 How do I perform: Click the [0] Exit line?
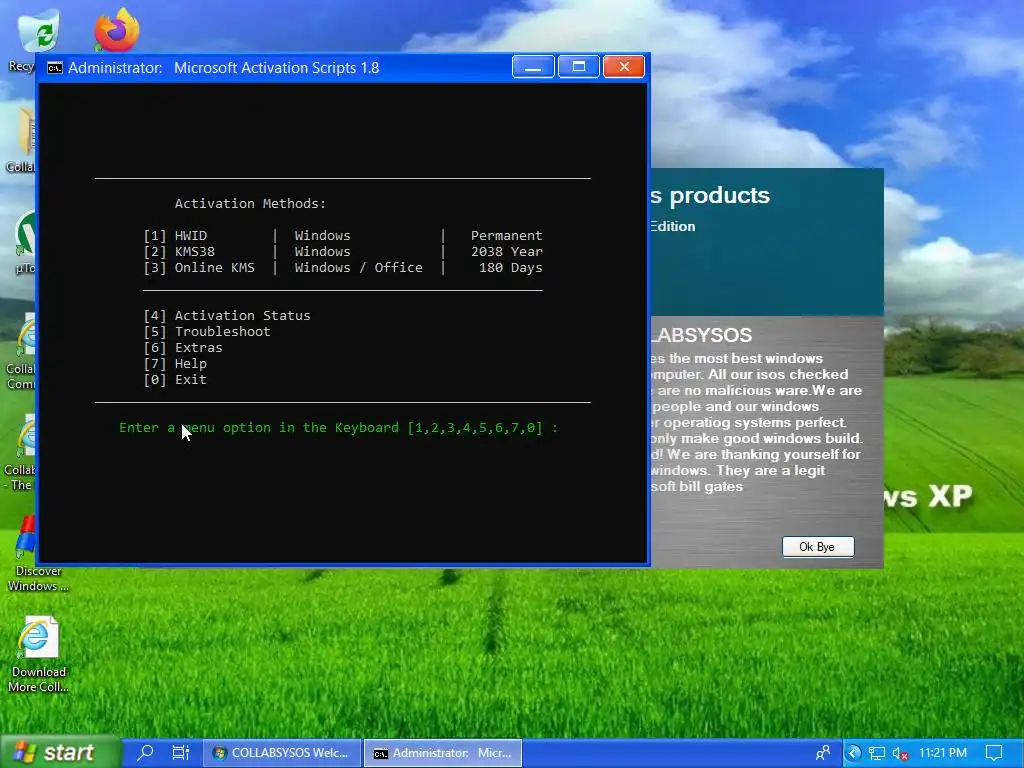(175, 379)
